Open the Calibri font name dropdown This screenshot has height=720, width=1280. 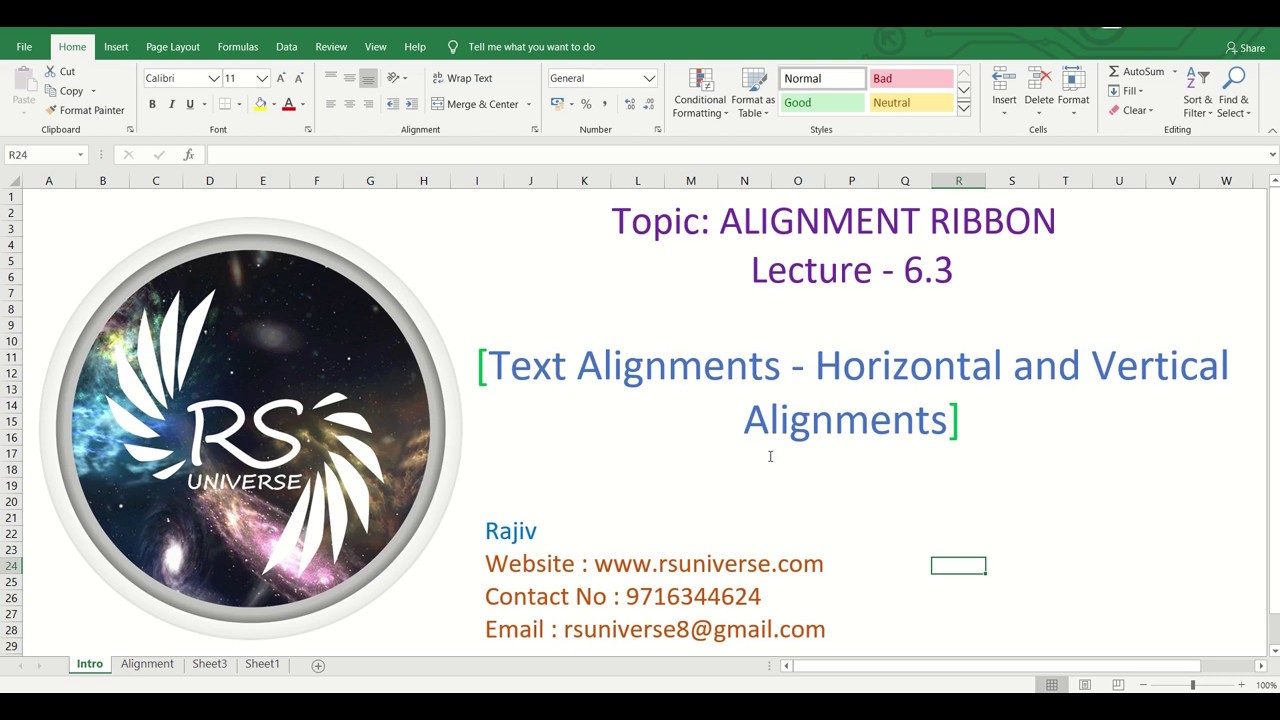point(213,78)
